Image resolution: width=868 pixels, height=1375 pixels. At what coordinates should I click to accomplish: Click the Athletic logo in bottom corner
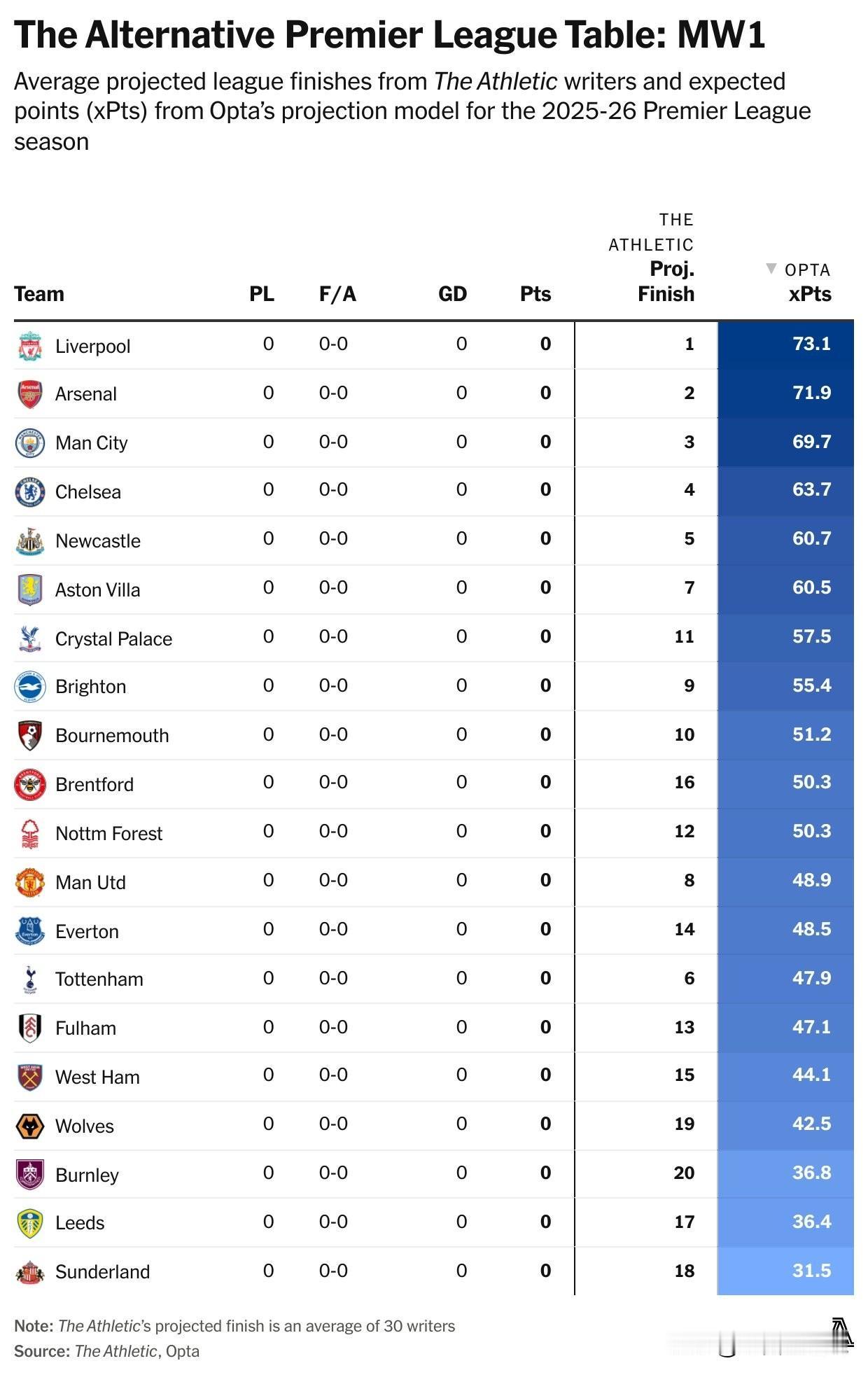point(842,1332)
